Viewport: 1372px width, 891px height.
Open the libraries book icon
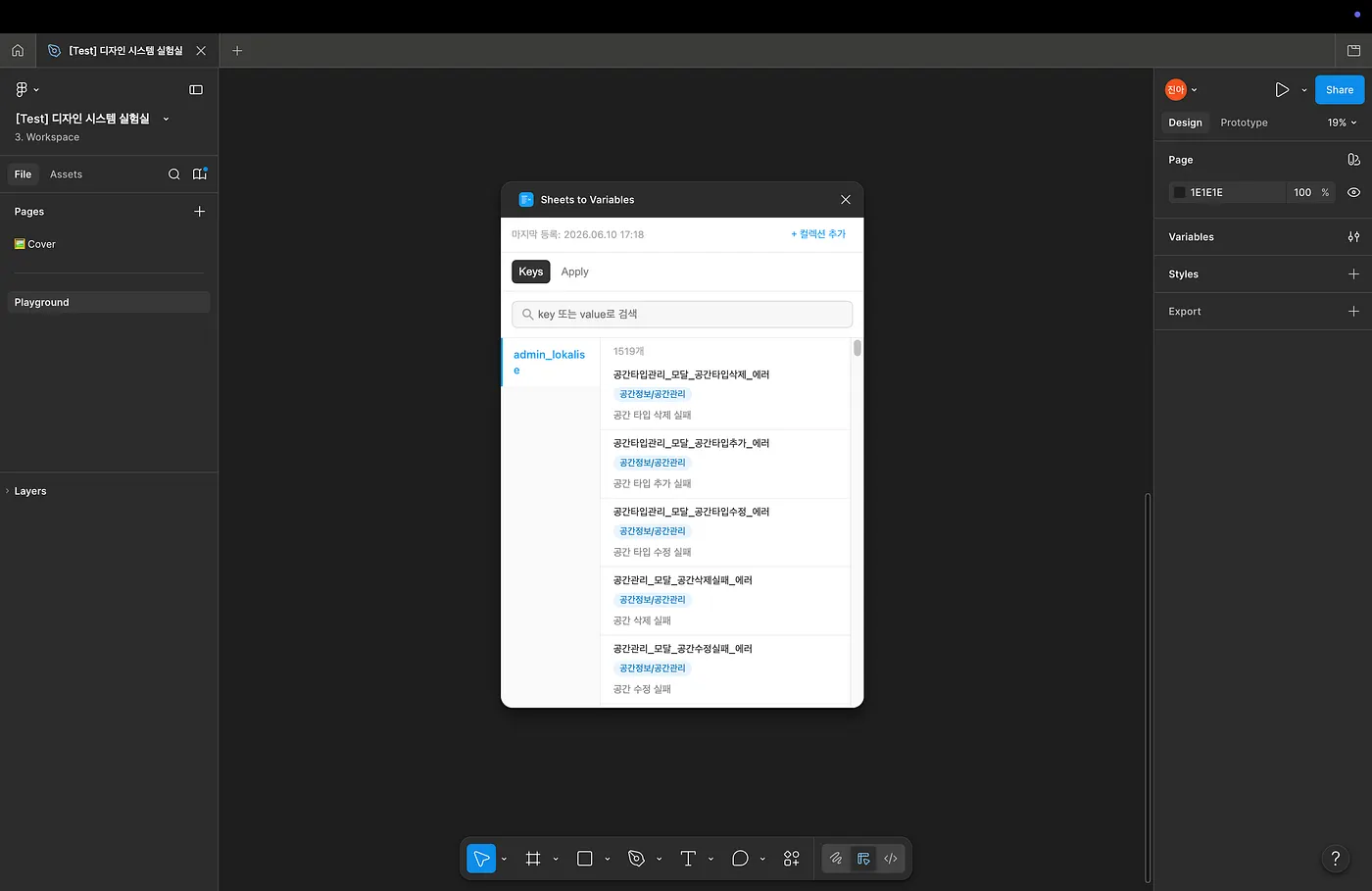(200, 174)
